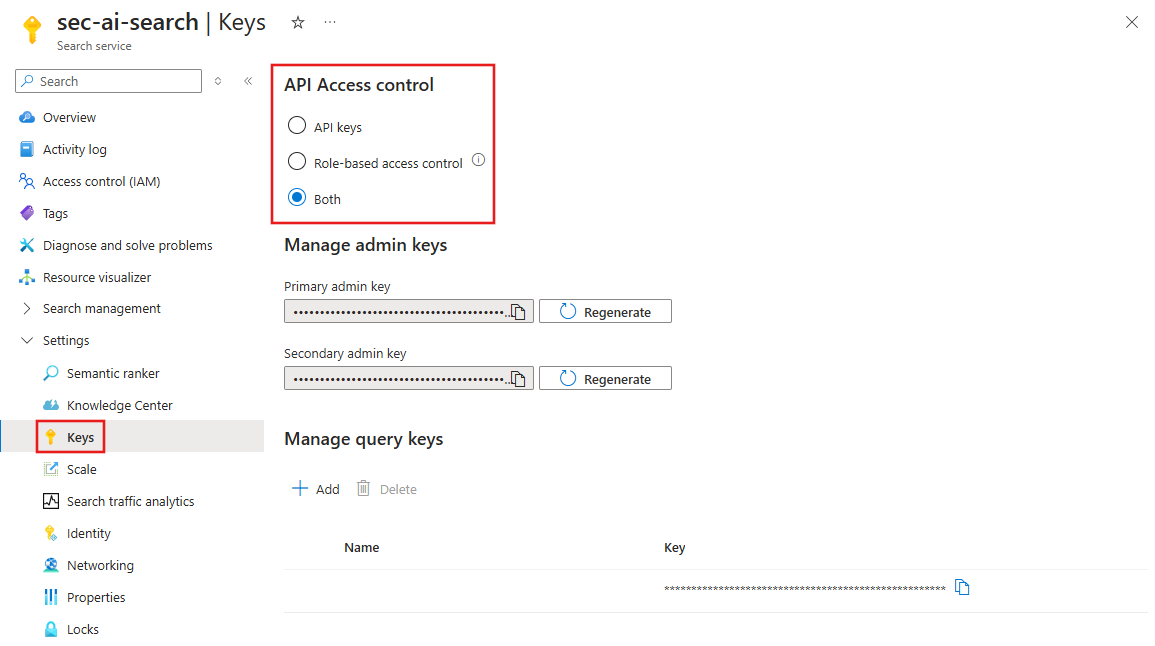
Task: Add a new query key
Action: 316,489
